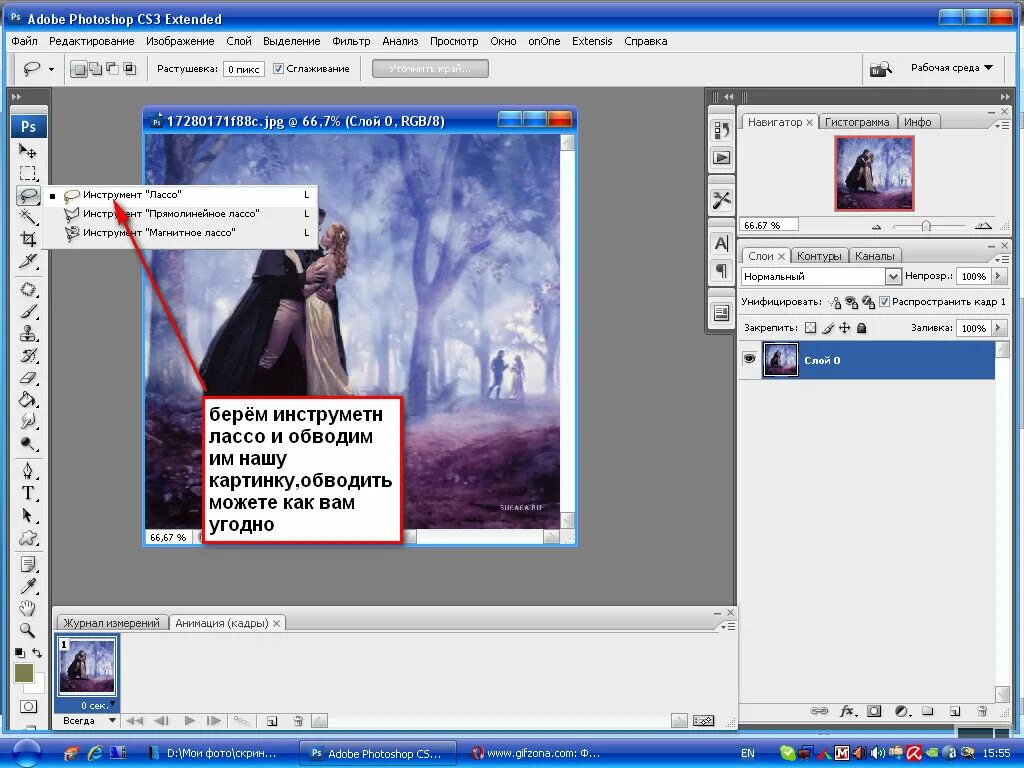This screenshot has height=768, width=1024.
Task: Create new adjustment layer icon
Action: (901, 711)
